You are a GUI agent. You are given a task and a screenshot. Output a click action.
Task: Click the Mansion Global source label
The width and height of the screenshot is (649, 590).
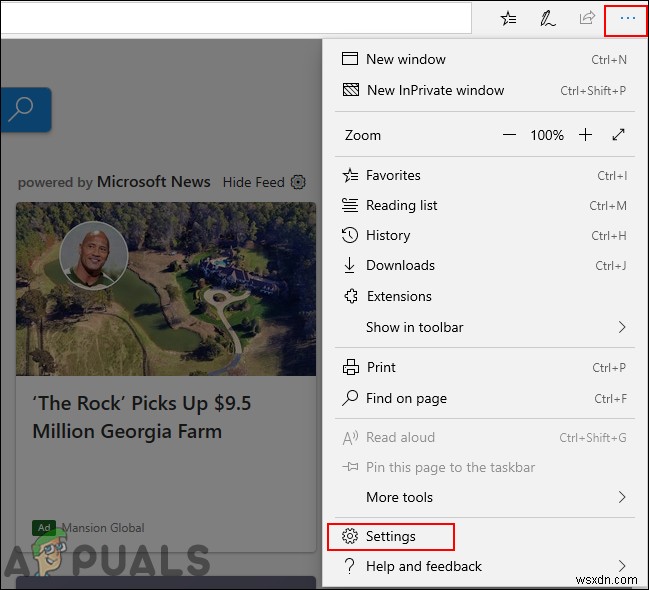click(x=103, y=527)
